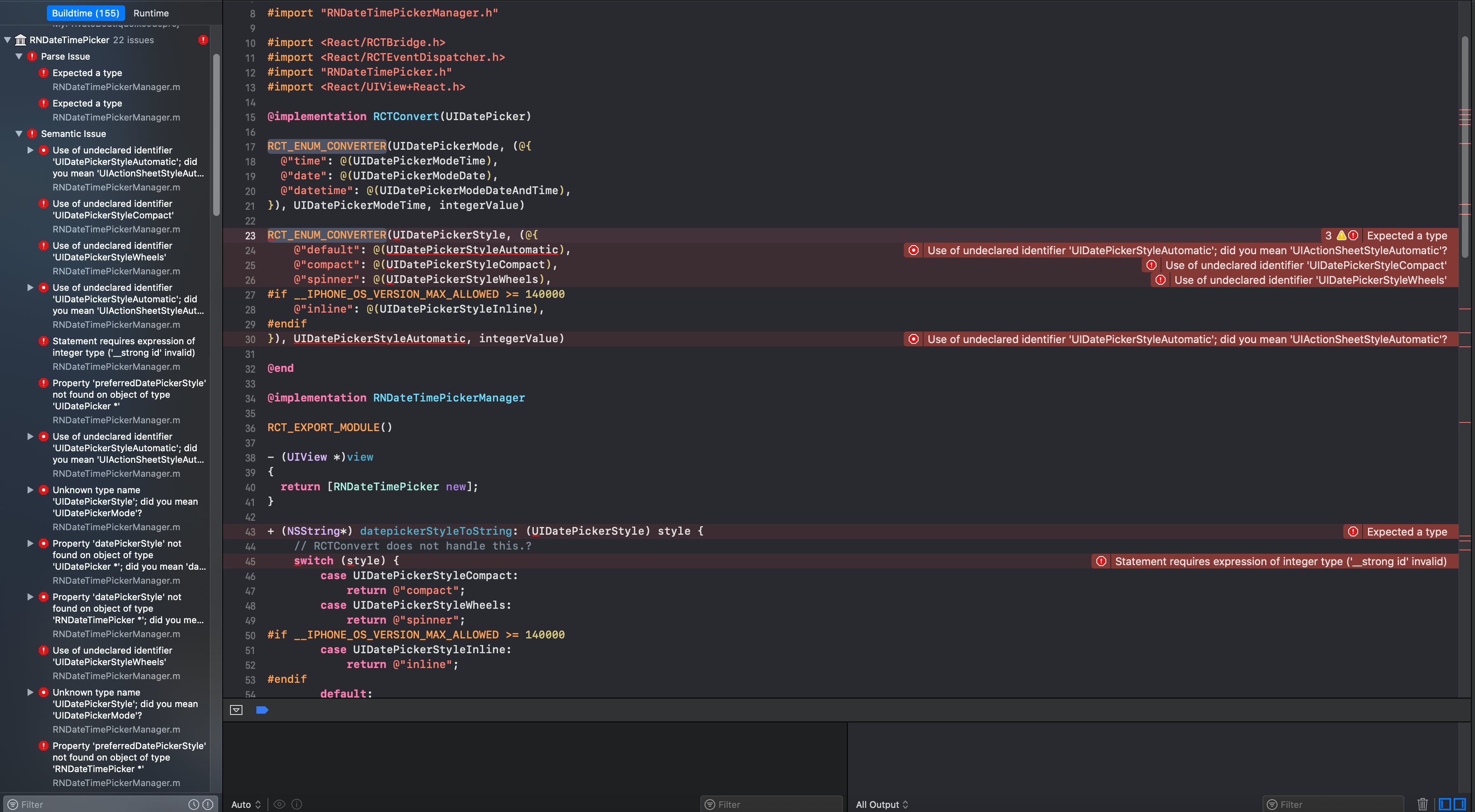Screen dimensions: 1475x812
Task: Click warning icon on line 23 annotation
Action: 1342,236
